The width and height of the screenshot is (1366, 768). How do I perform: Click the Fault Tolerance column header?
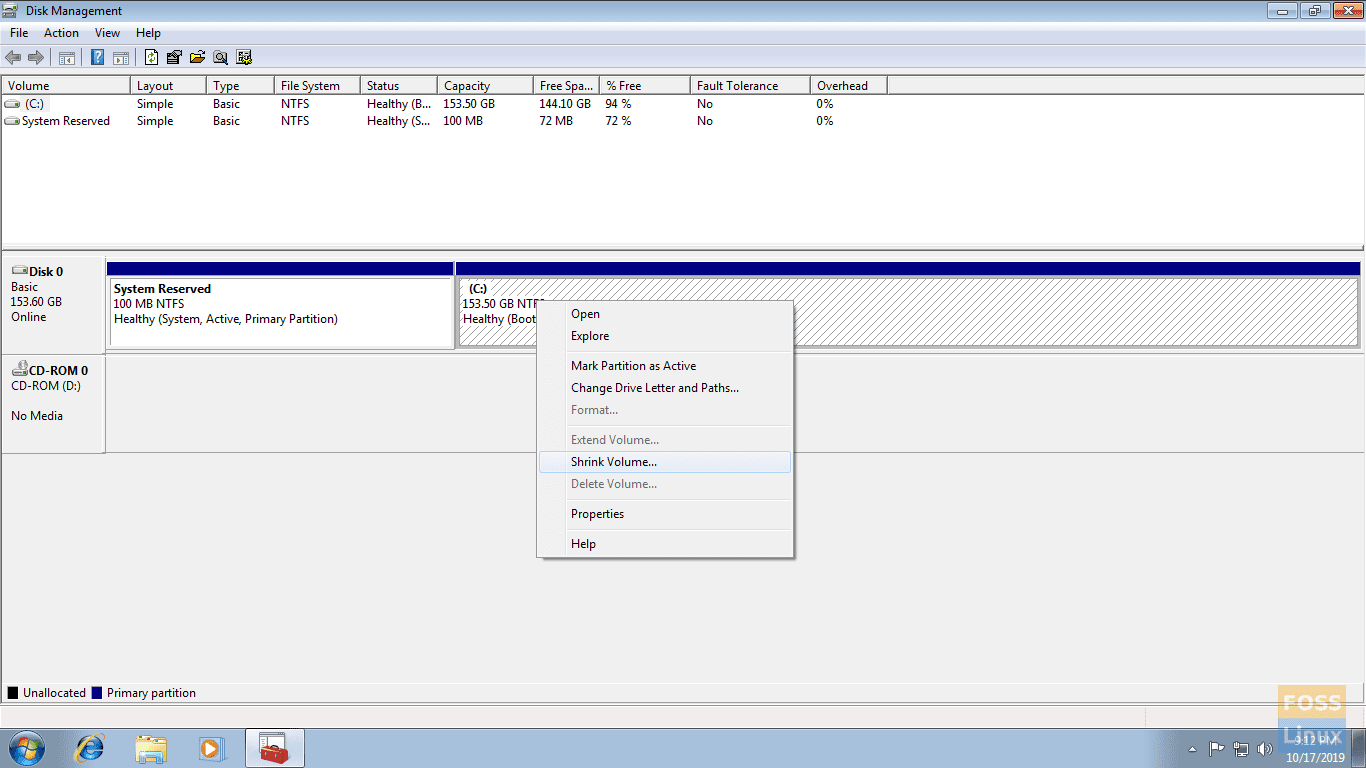point(750,86)
